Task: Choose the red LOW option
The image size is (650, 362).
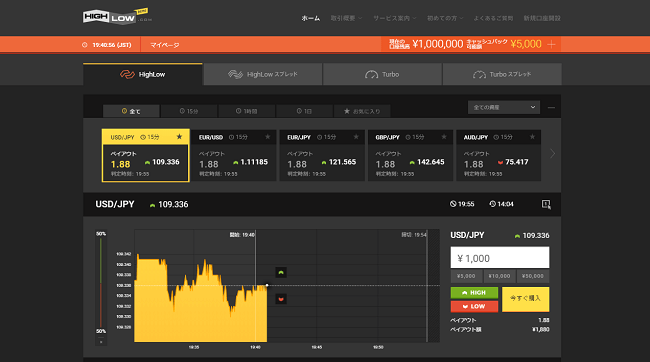Action: click(474, 306)
